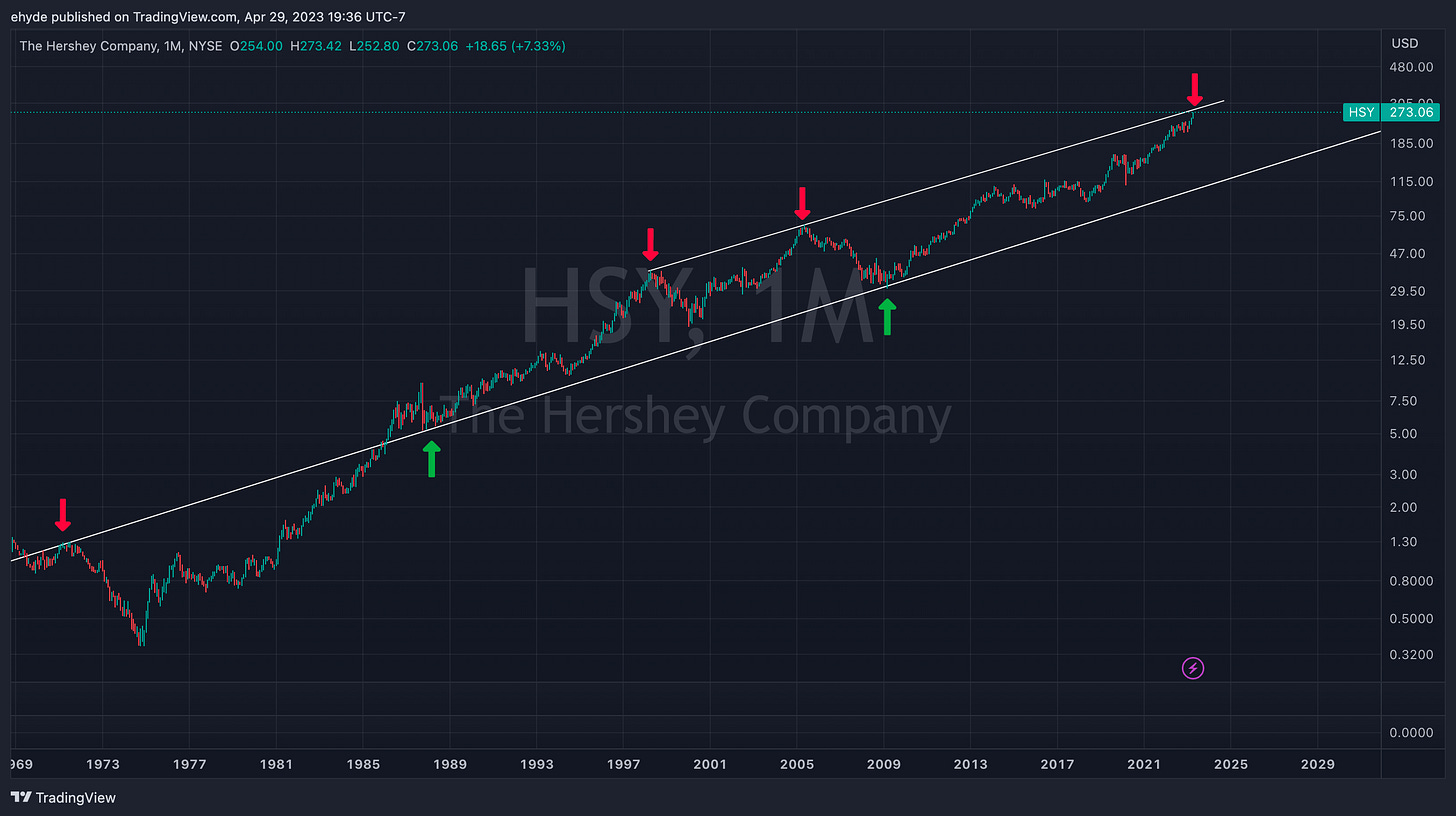The width and height of the screenshot is (1456, 816).
Task: Click the 2009 year label on time axis
Action: (884, 764)
